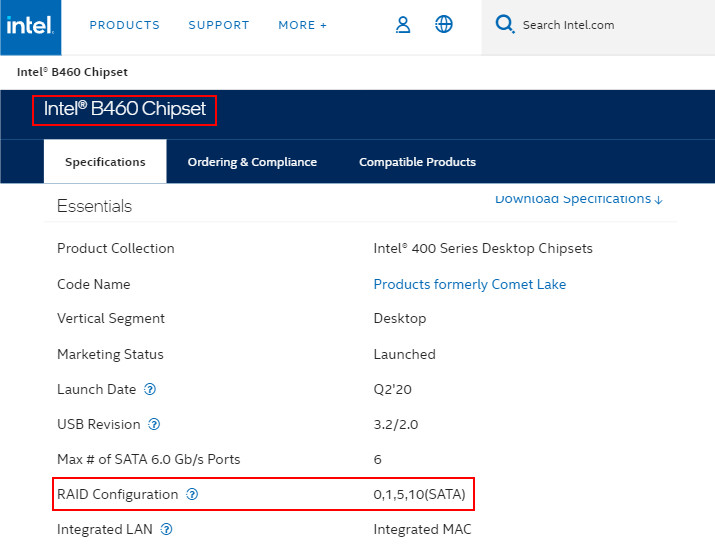Click the Vertical Segment label
This screenshot has width=715, height=549.
(111, 318)
